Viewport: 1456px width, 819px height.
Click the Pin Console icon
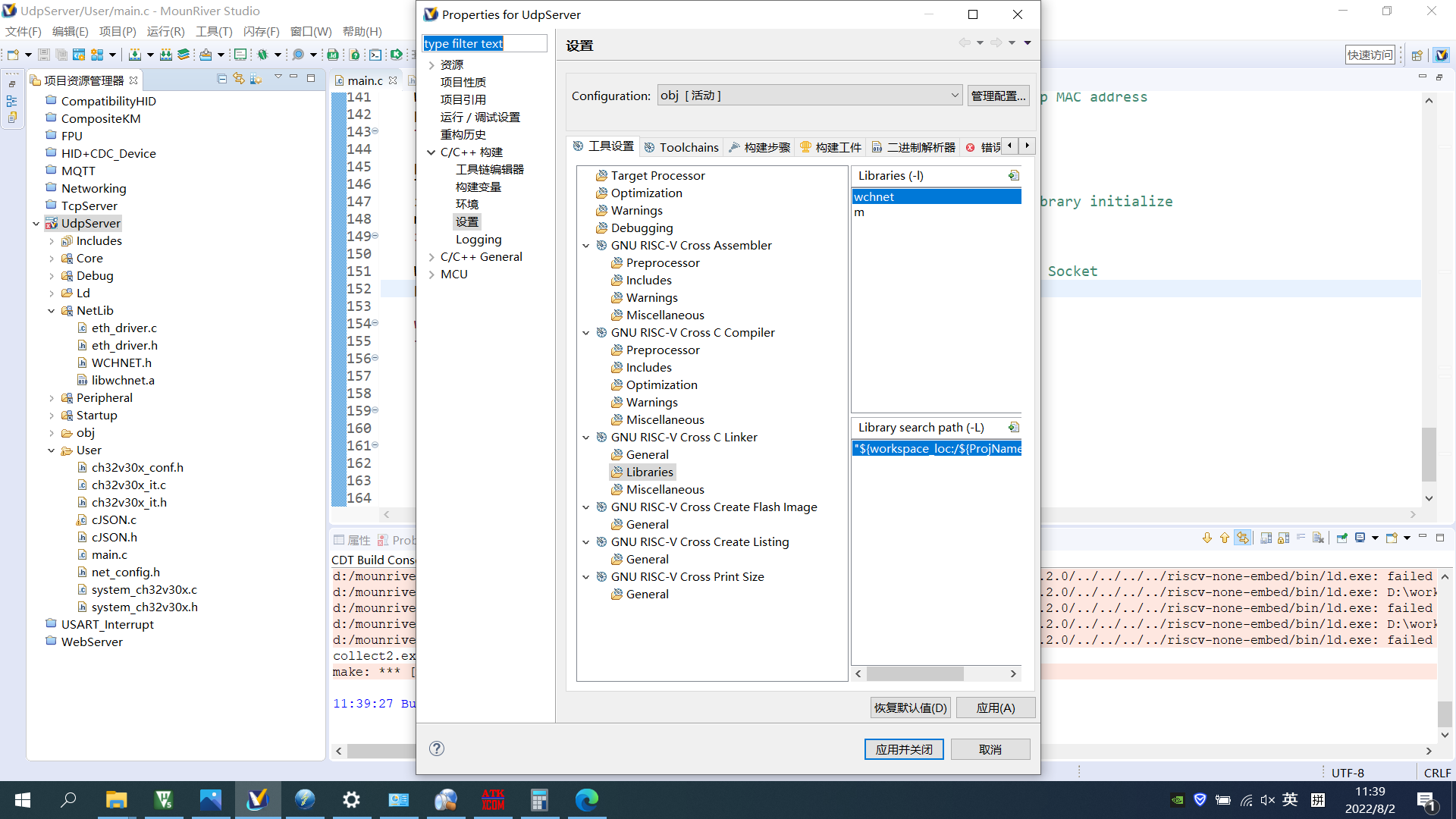tap(1342, 538)
